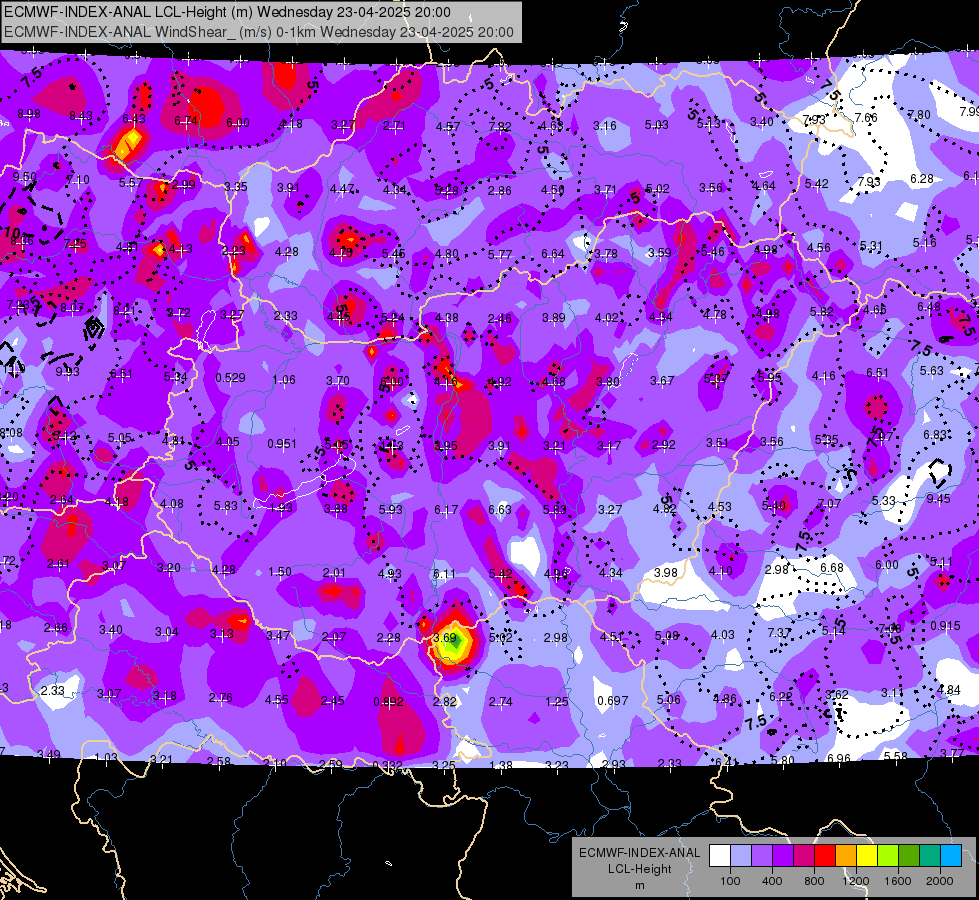
Task: Click the wind shear value 3.69
Action: (445, 638)
